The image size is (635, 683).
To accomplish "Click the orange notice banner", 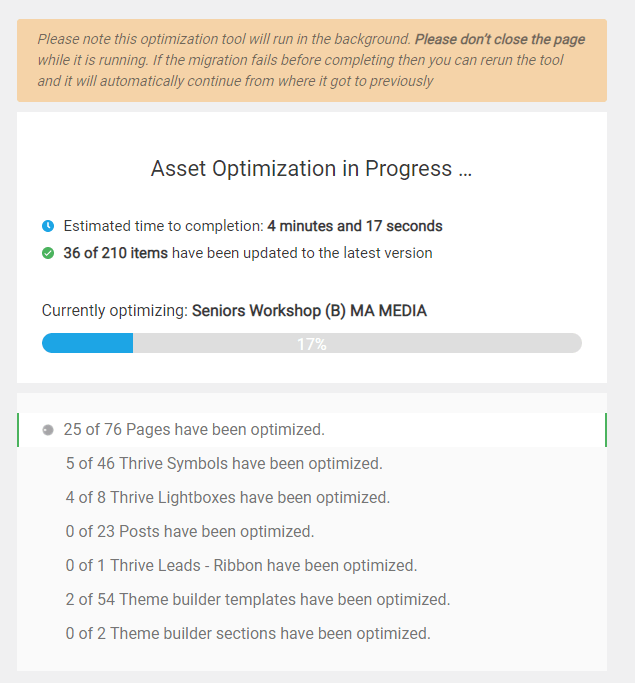I will tap(312, 61).
